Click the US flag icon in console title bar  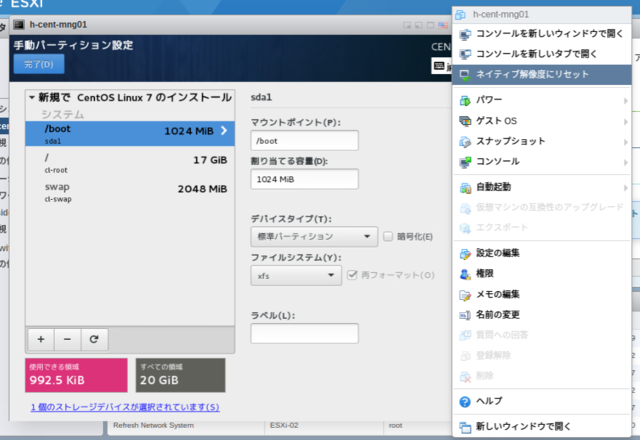[443, 25]
